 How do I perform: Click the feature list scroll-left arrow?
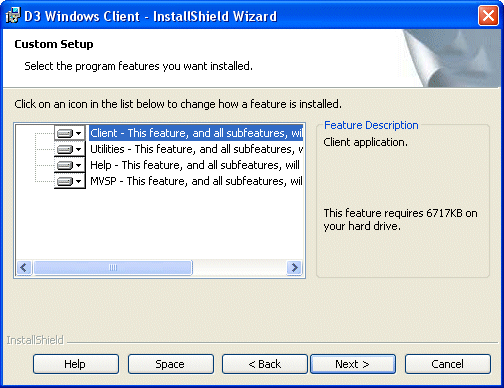[x=24, y=267]
